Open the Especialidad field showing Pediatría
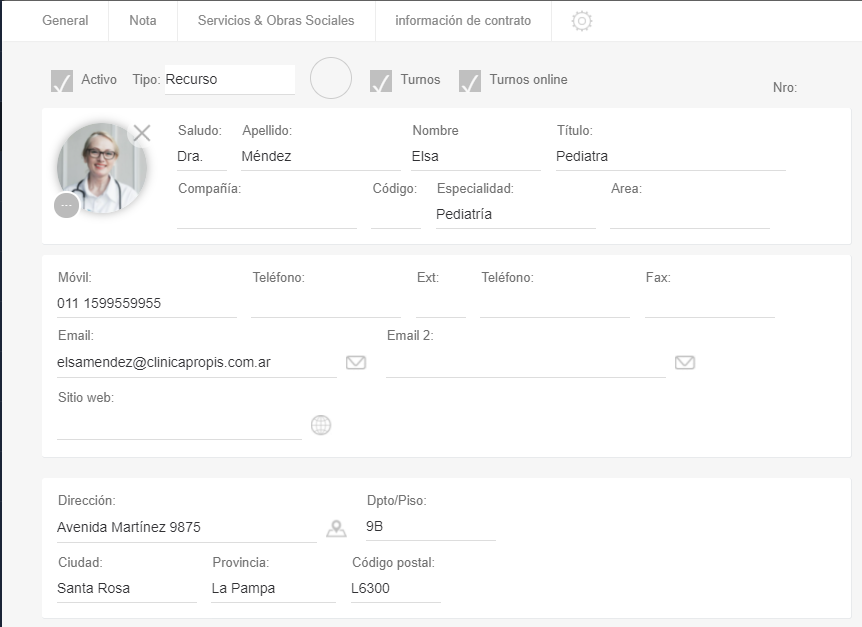 [515, 214]
